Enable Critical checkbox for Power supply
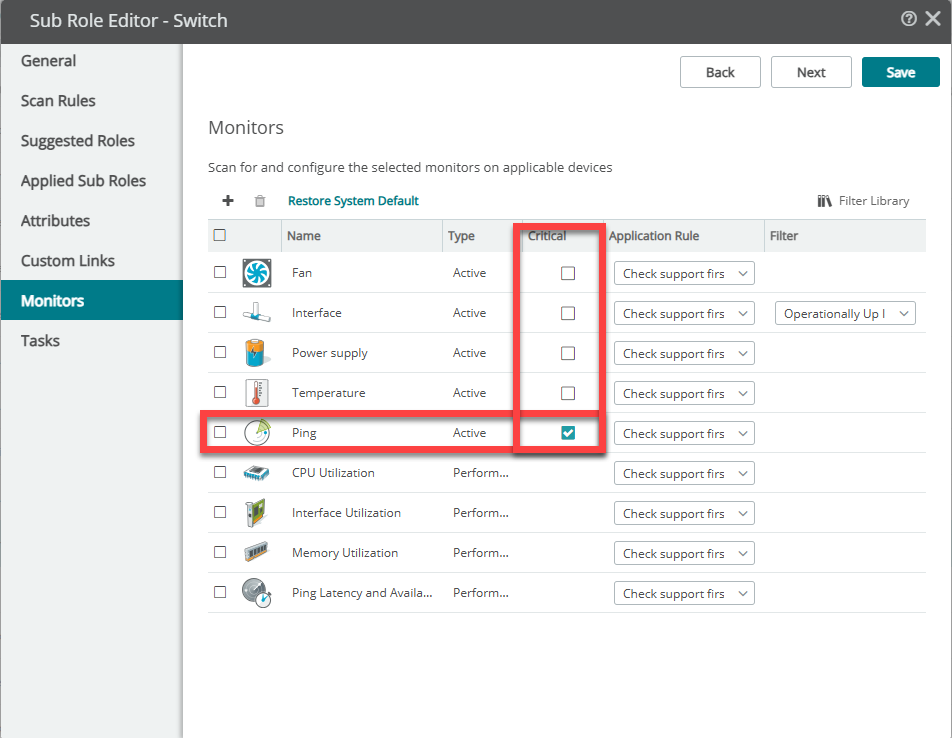 pyautogui.click(x=568, y=353)
